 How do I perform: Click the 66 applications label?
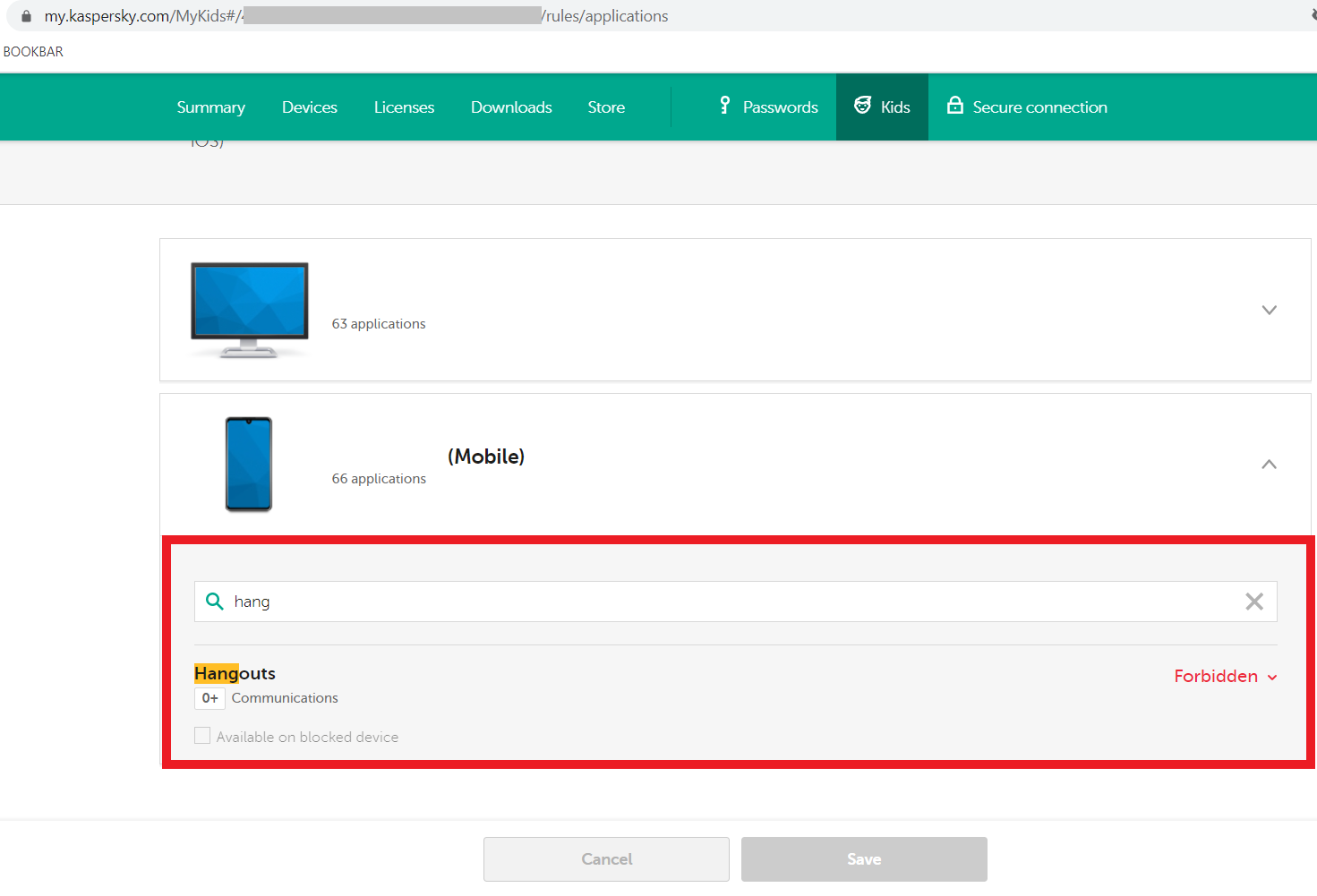379,479
